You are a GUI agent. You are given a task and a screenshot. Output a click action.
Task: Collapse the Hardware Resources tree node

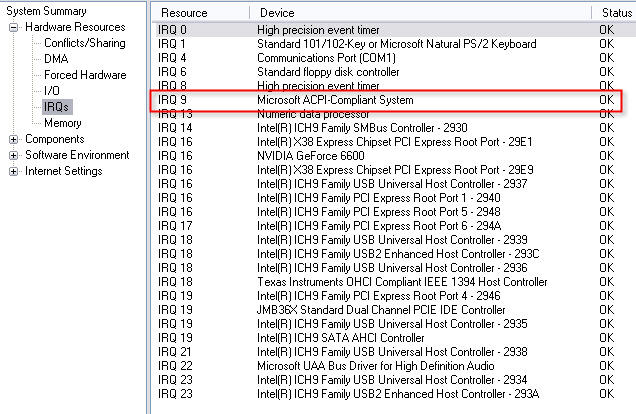pos(14,27)
